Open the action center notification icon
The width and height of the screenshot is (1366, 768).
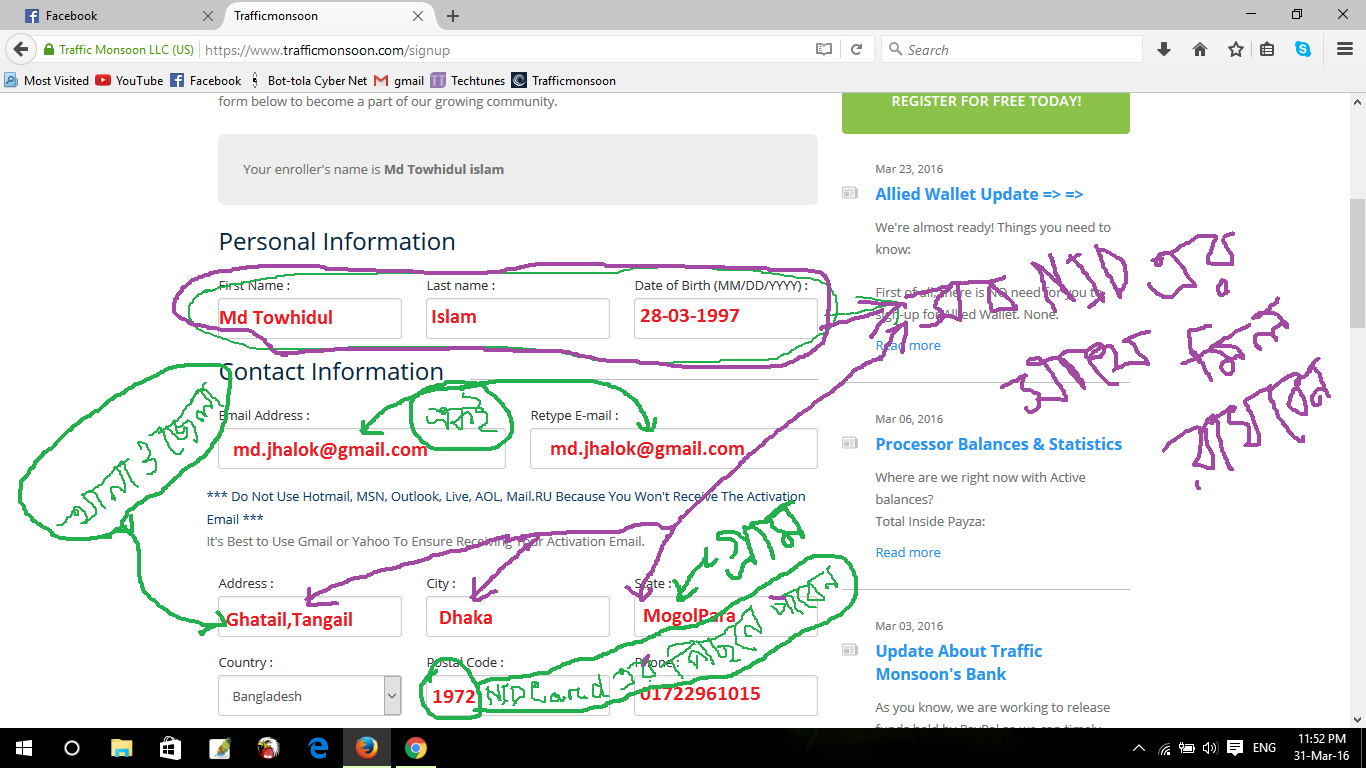tap(1235, 748)
